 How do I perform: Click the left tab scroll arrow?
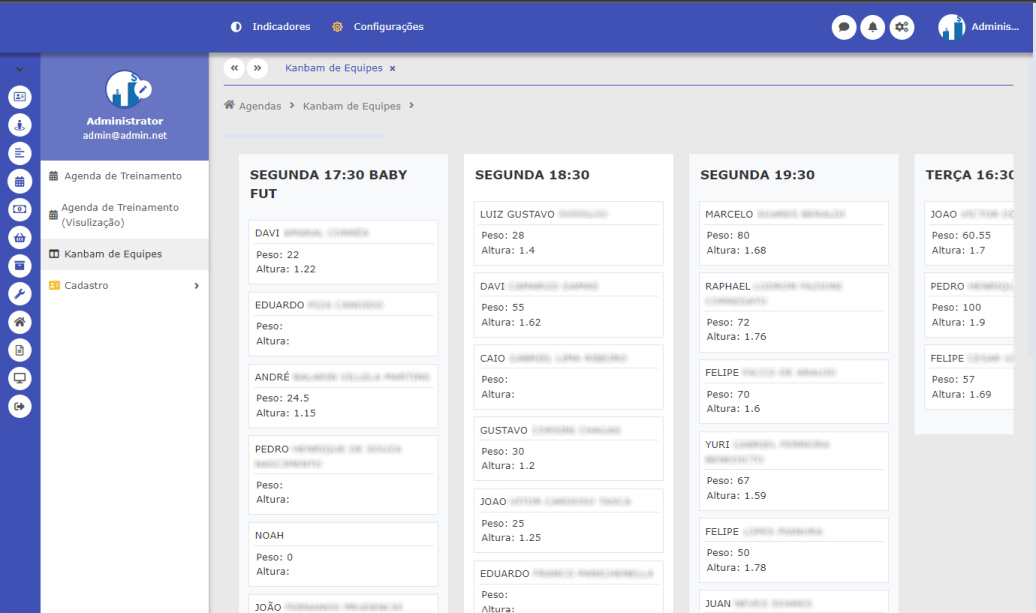(234, 68)
